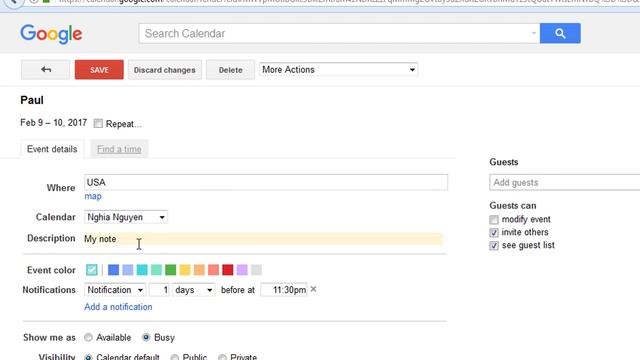Open the Calendar dropdown Nghia Nguyen
This screenshot has height=360, width=640.
(126, 217)
